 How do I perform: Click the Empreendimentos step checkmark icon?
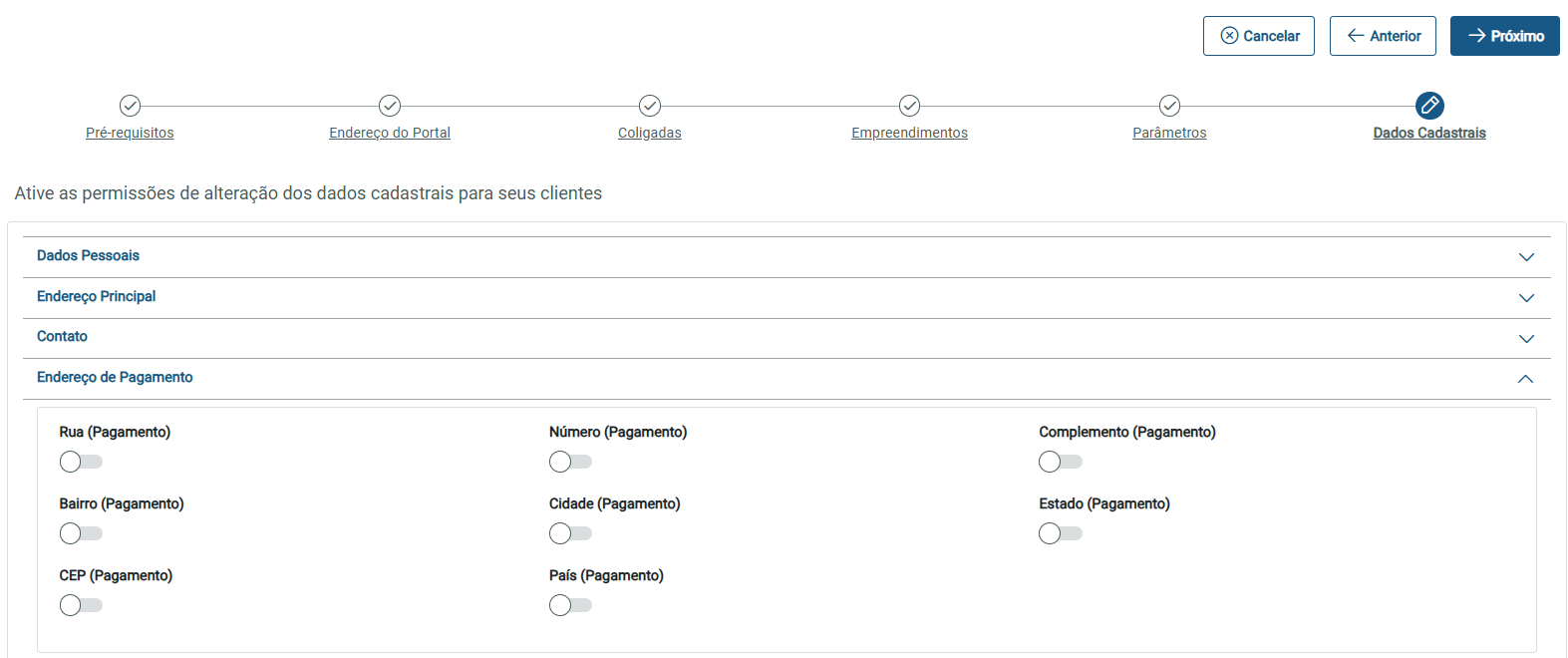[x=909, y=106]
